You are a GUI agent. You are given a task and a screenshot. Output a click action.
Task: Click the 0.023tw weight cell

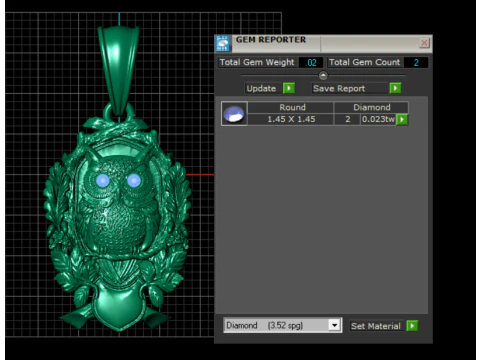pos(378,119)
